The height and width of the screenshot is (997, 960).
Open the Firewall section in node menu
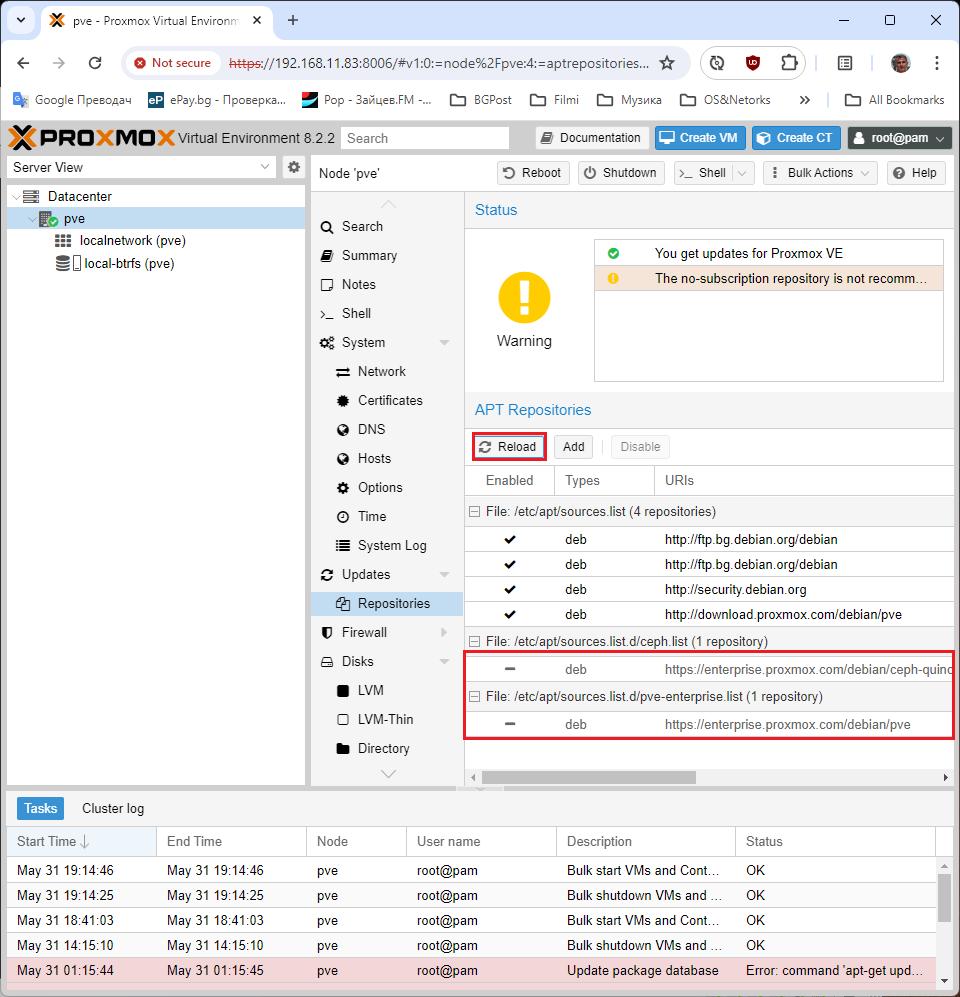point(364,632)
